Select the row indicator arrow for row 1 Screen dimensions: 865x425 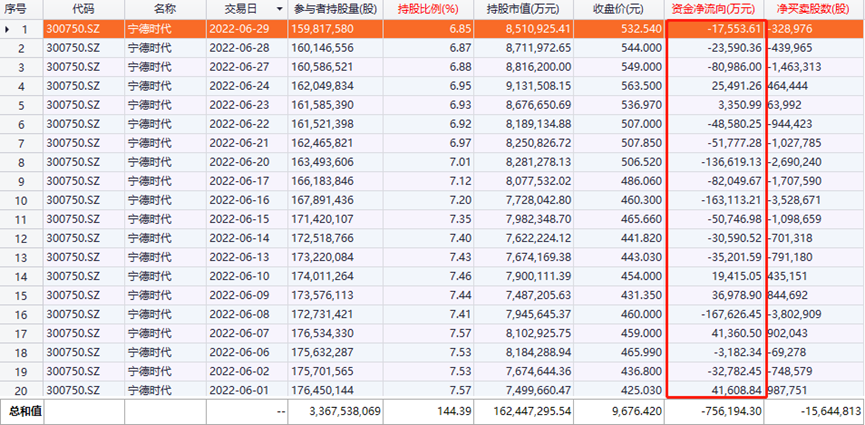click(x=7, y=29)
